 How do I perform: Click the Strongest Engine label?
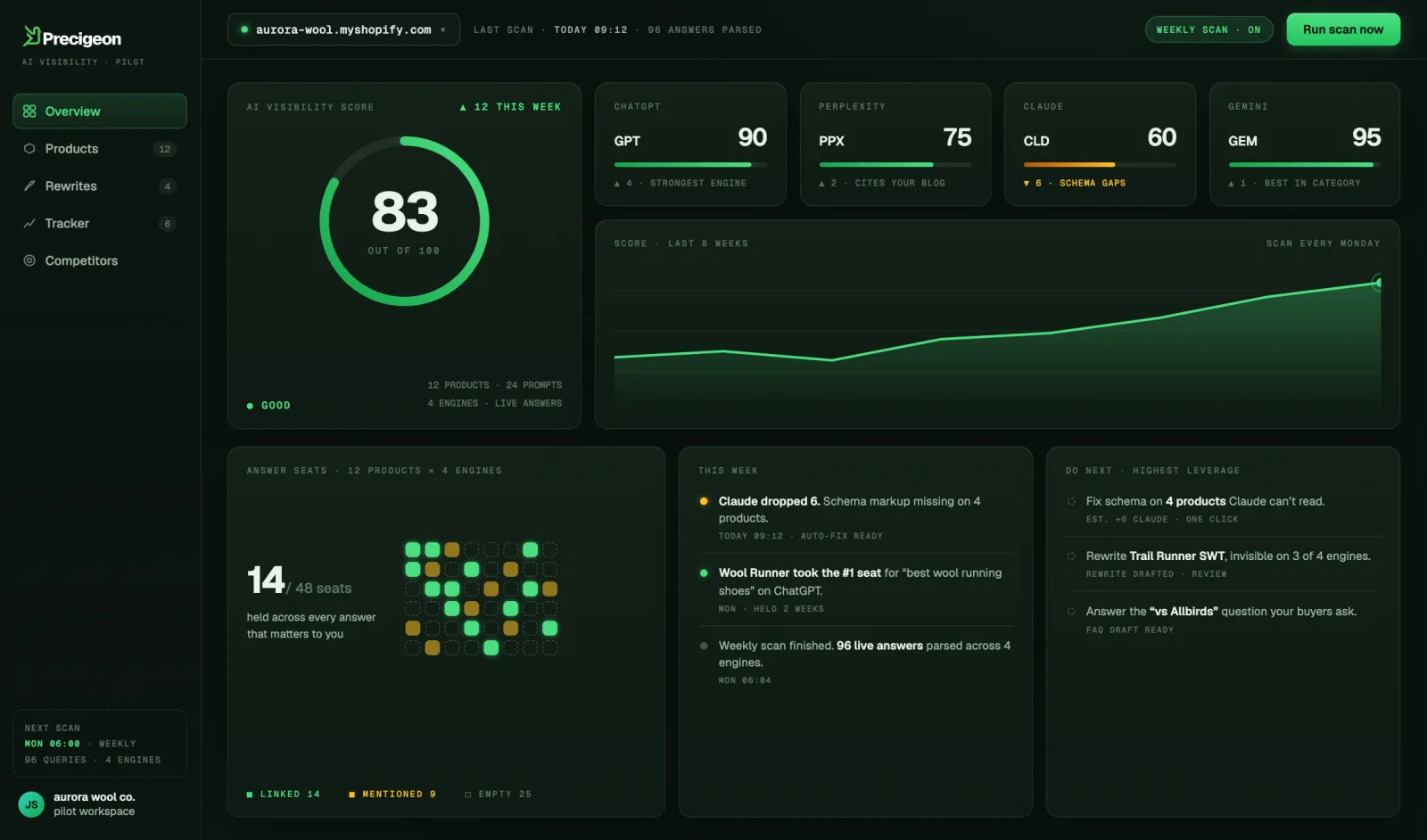pyautogui.click(x=698, y=183)
